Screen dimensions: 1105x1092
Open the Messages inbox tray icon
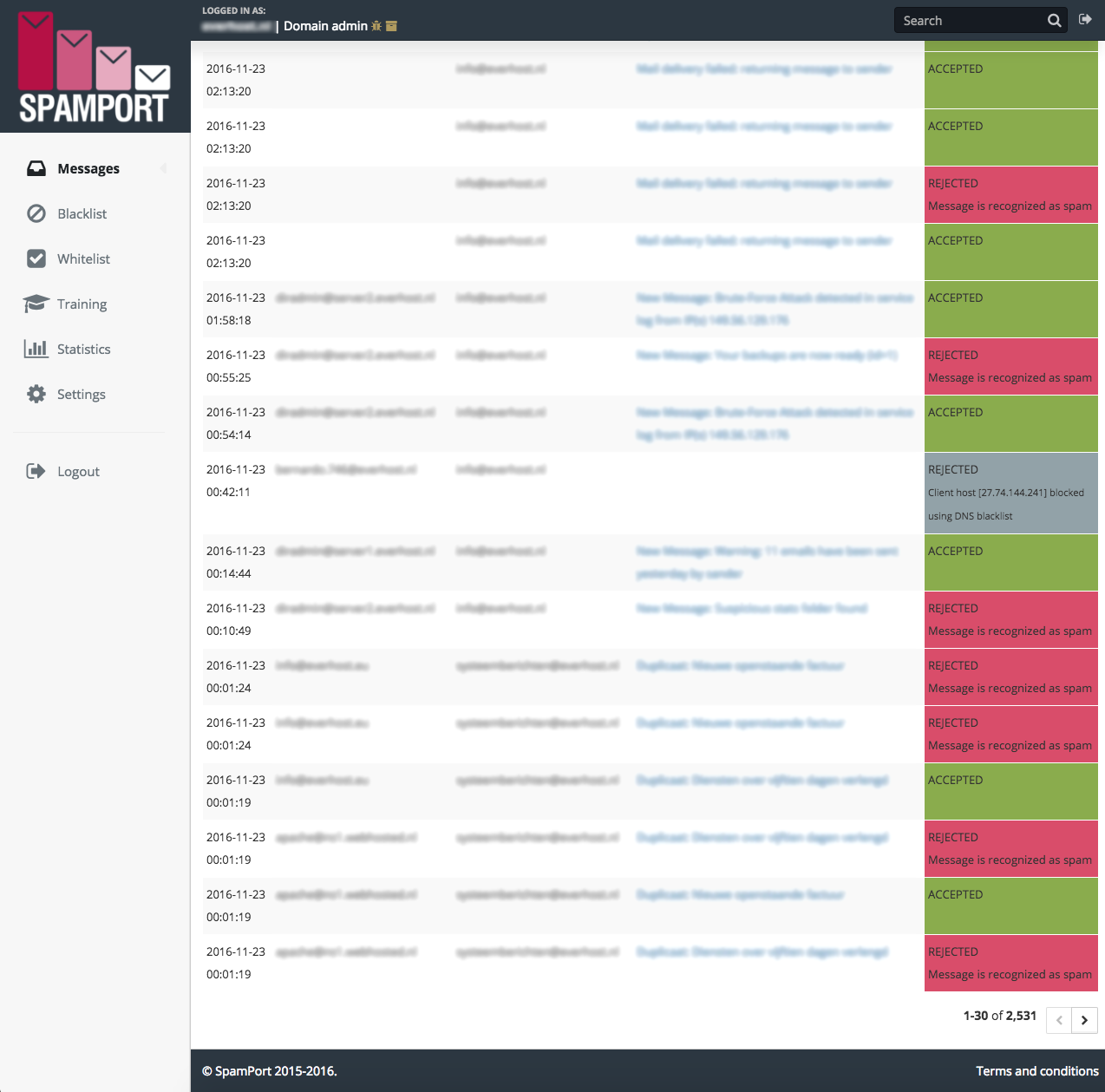36,168
